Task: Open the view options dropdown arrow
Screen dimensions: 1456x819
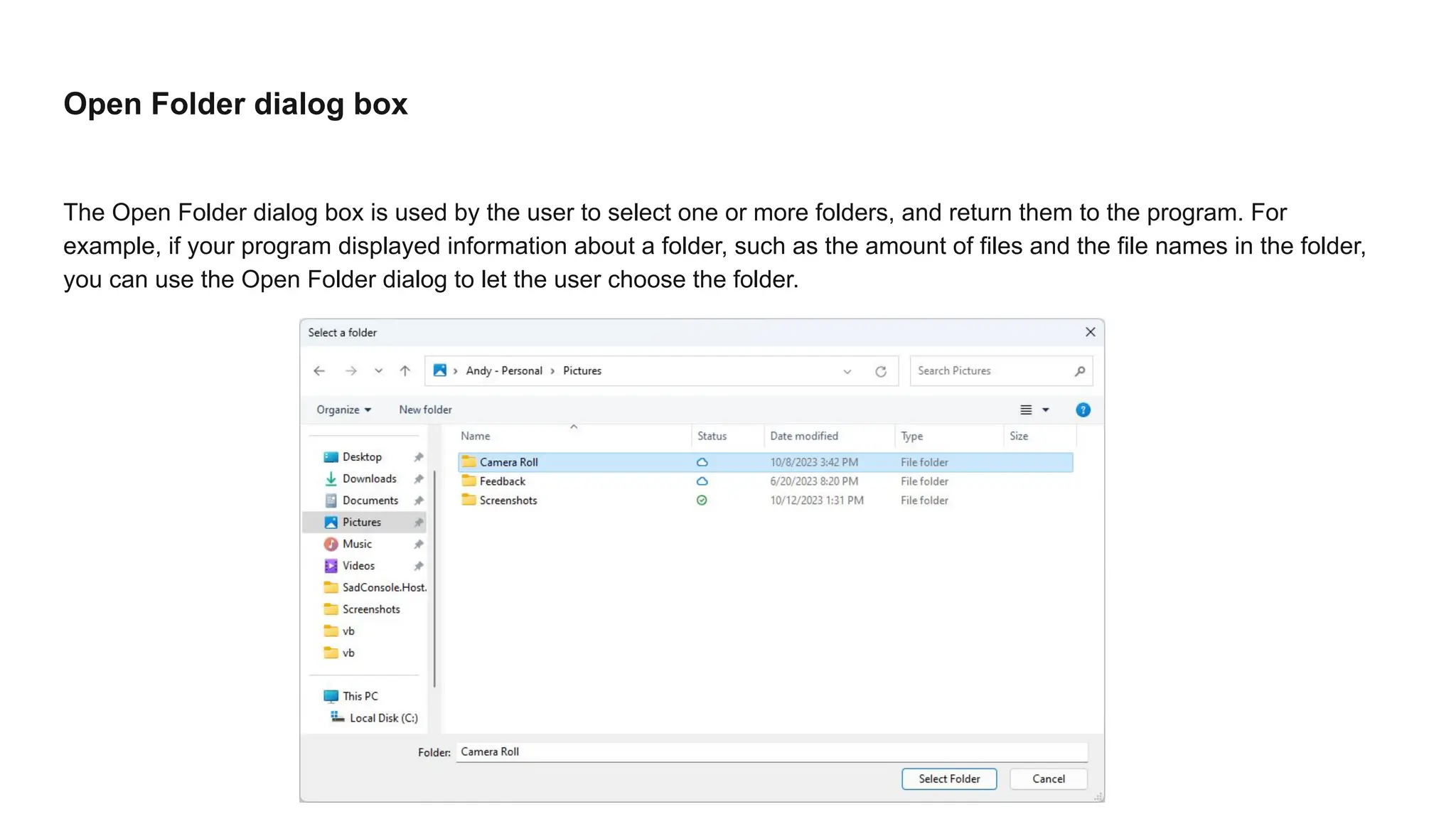Action: (x=1046, y=410)
